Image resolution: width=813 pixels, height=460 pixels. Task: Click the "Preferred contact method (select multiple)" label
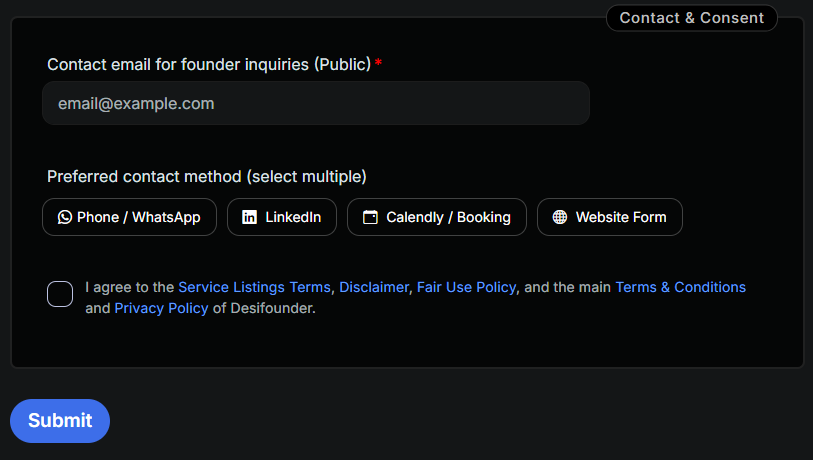(207, 177)
